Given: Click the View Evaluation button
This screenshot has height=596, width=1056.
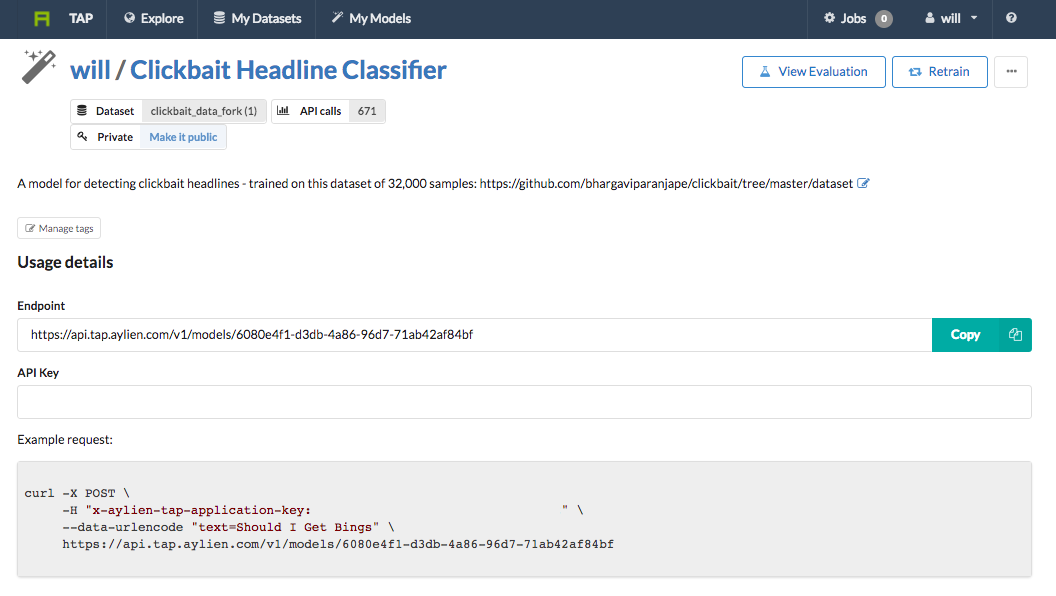Looking at the screenshot, I should (814, 72).
